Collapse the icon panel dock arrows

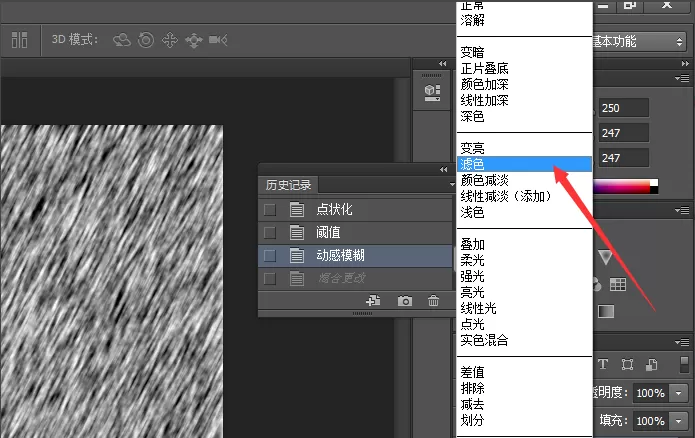tap(442, 63)
